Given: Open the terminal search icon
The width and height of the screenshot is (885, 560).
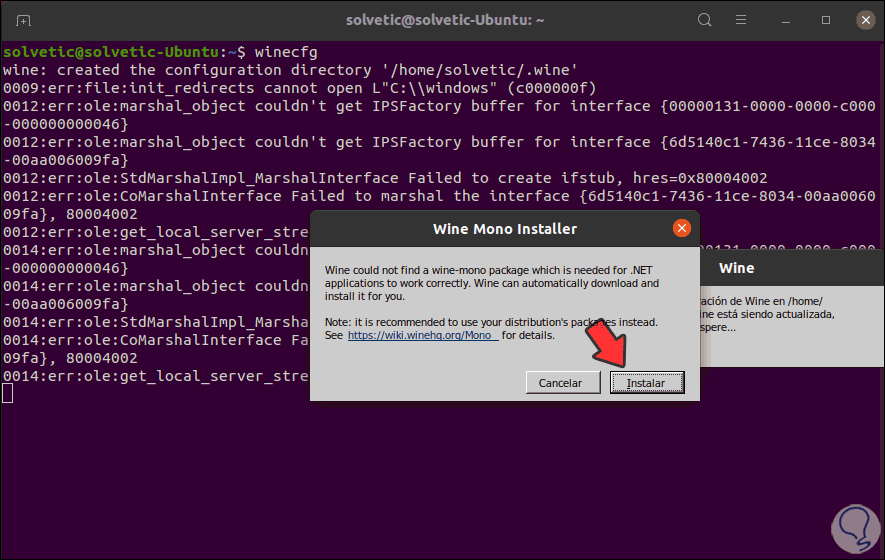Looking at the screenshot, I should (x=704, y=20).
